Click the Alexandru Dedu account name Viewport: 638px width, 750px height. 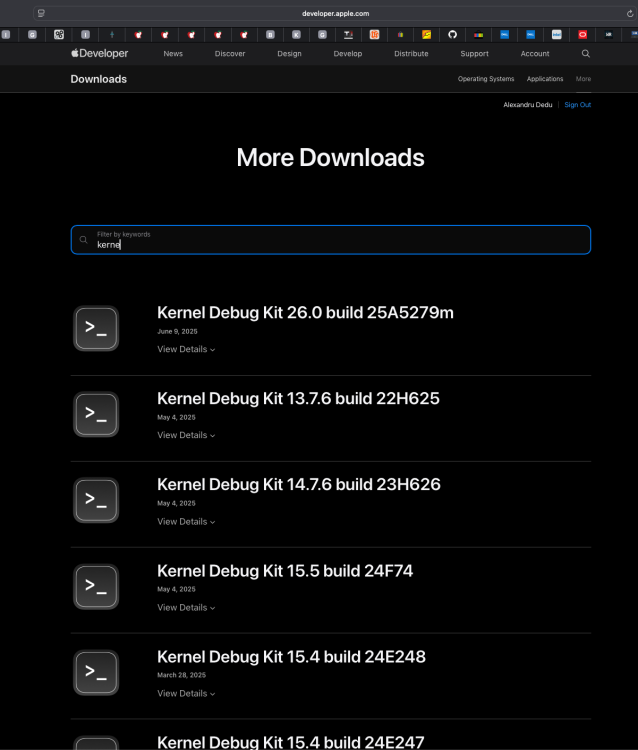tap(528, 105)
